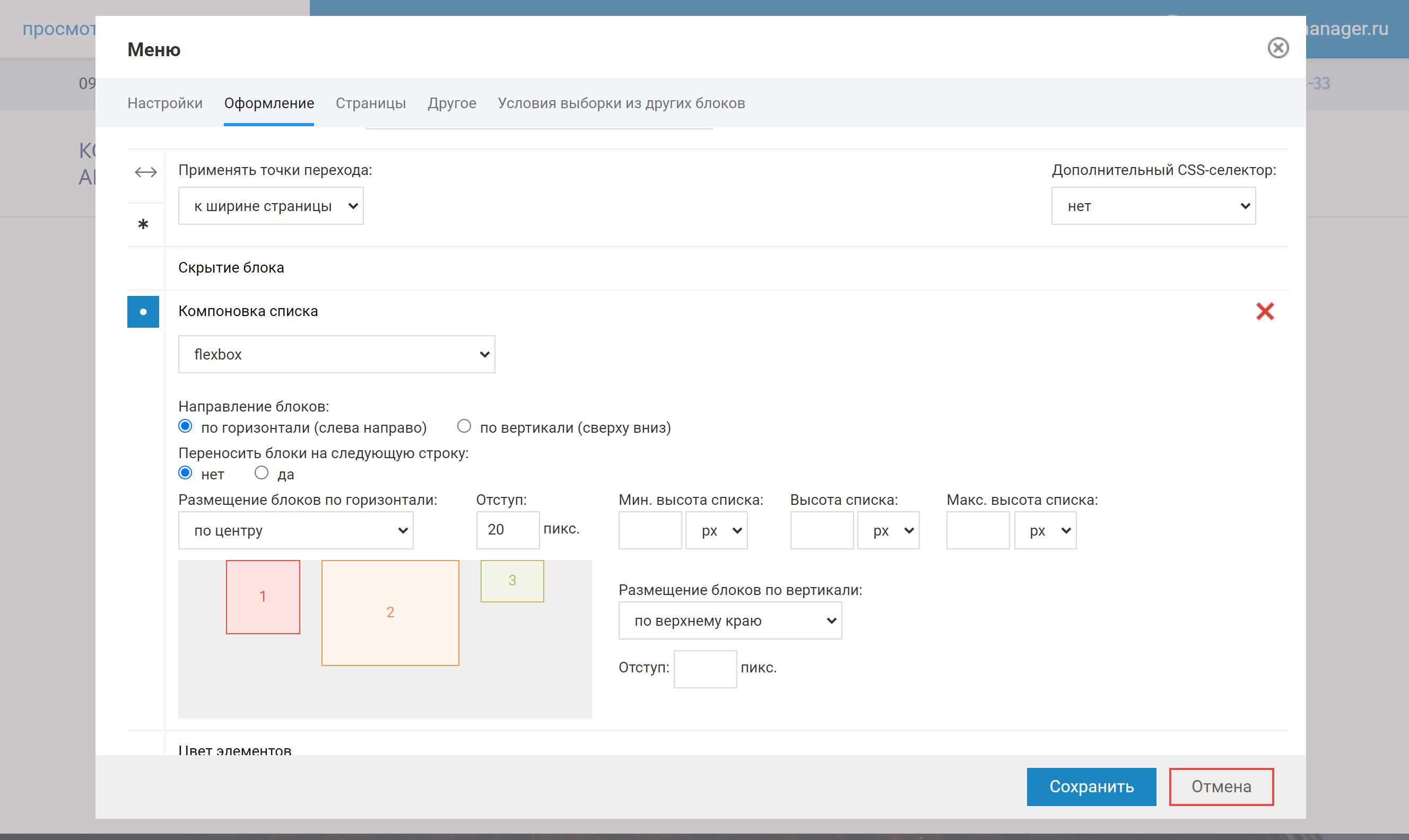The height and width of the screenshot is (840, 1409).
Task: Open the flexbox layout dropdown
Action: (336, 354)
